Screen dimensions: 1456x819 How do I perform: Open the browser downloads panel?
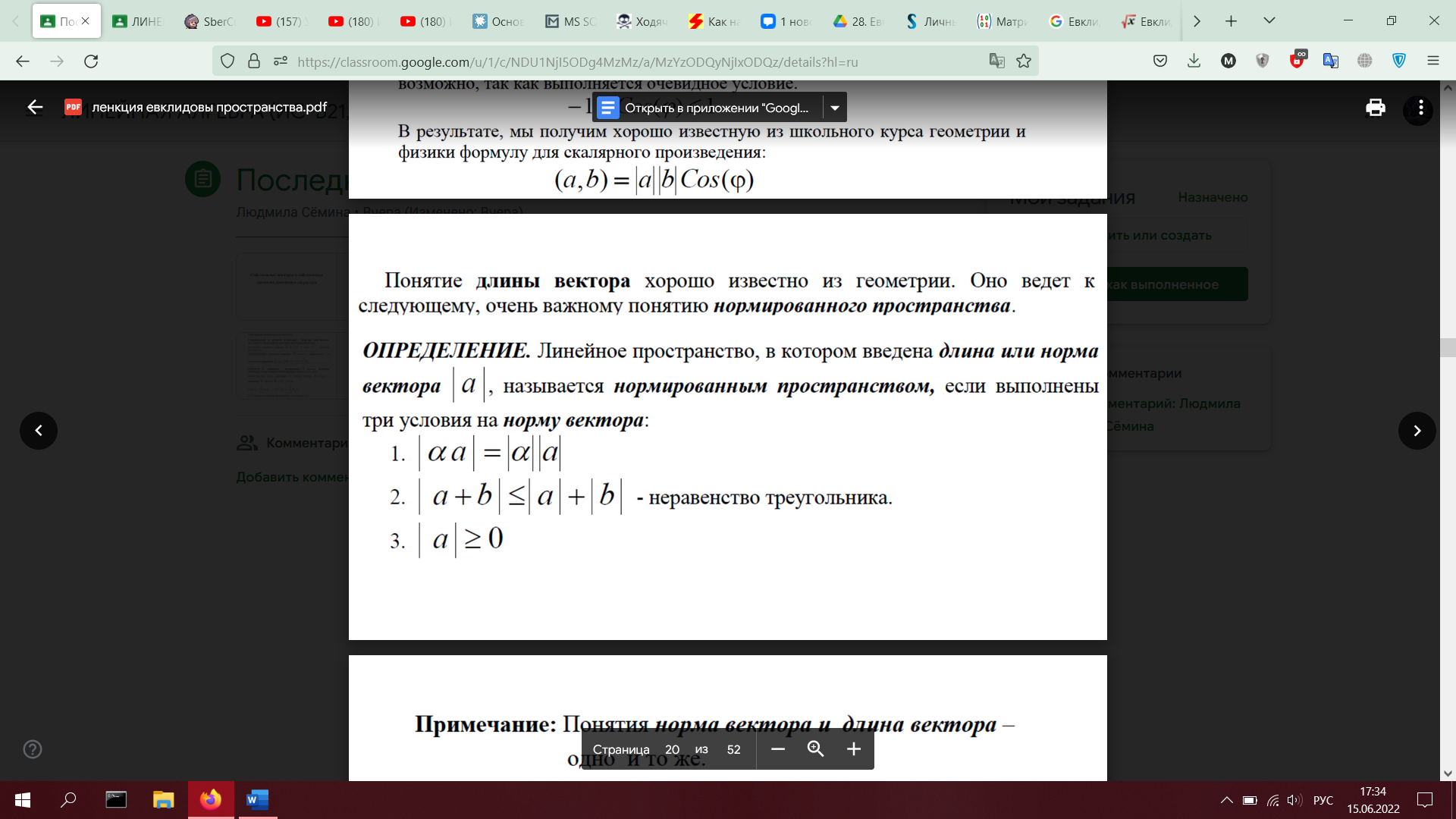[1194, 61]
